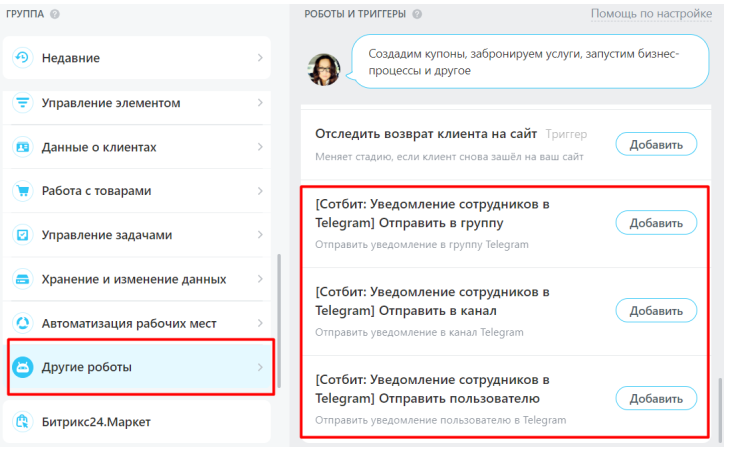Click the Другие роботы robot icon
This screenshot has width=730, height=457.
click(x=22, y=367)
